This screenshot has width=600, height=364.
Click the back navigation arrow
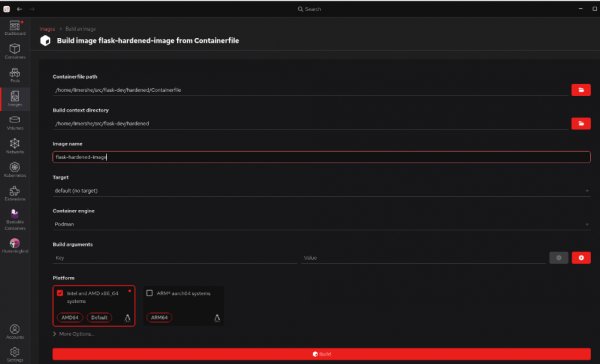pyautogui.click(x=20, y=9)
